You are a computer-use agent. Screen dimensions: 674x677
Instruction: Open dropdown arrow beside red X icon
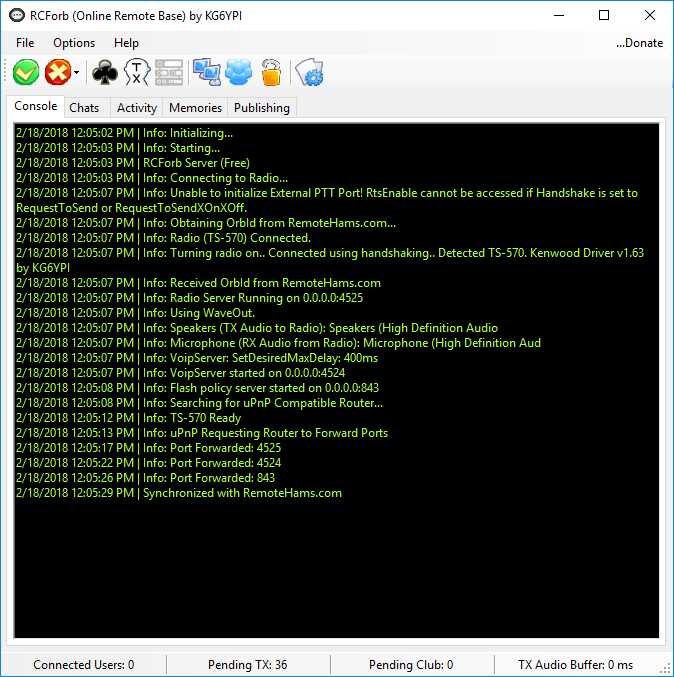[77, 73]
